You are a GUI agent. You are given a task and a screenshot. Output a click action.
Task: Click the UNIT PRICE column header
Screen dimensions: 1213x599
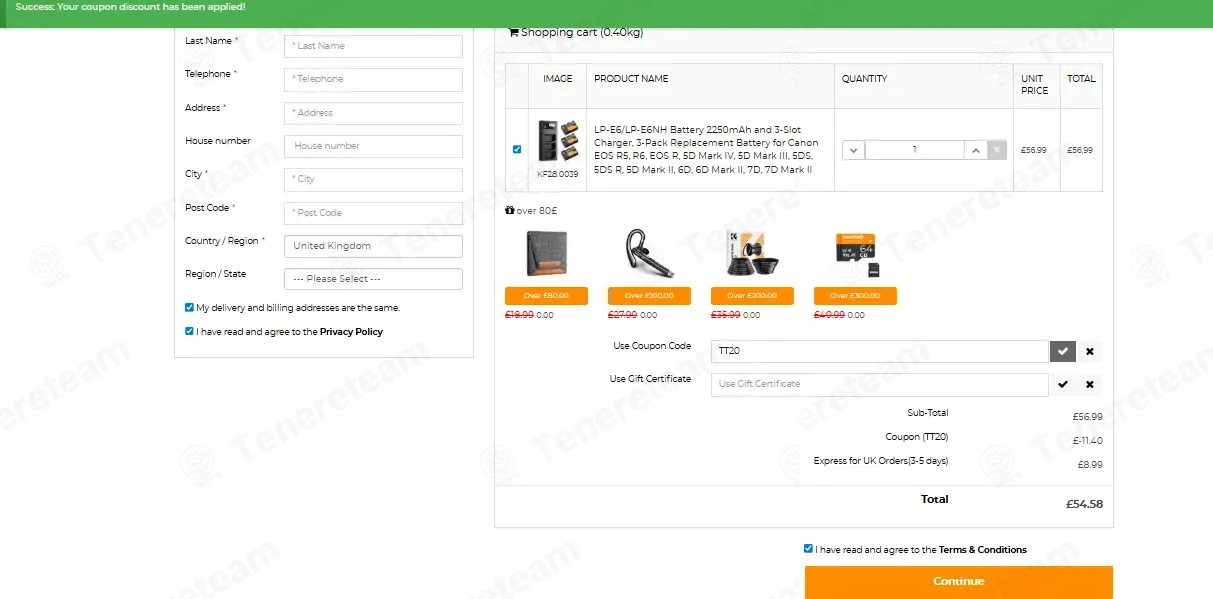coord(1035,85)
